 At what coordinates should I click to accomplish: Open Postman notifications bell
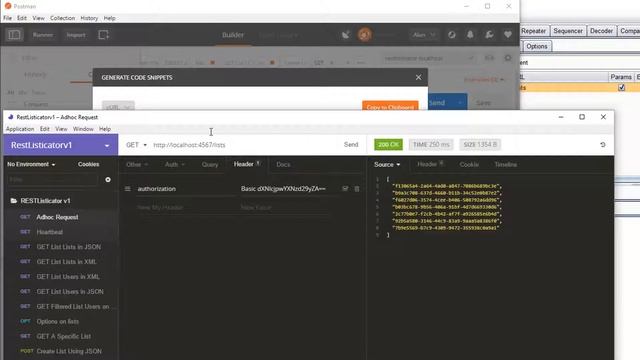coord(470,35)
